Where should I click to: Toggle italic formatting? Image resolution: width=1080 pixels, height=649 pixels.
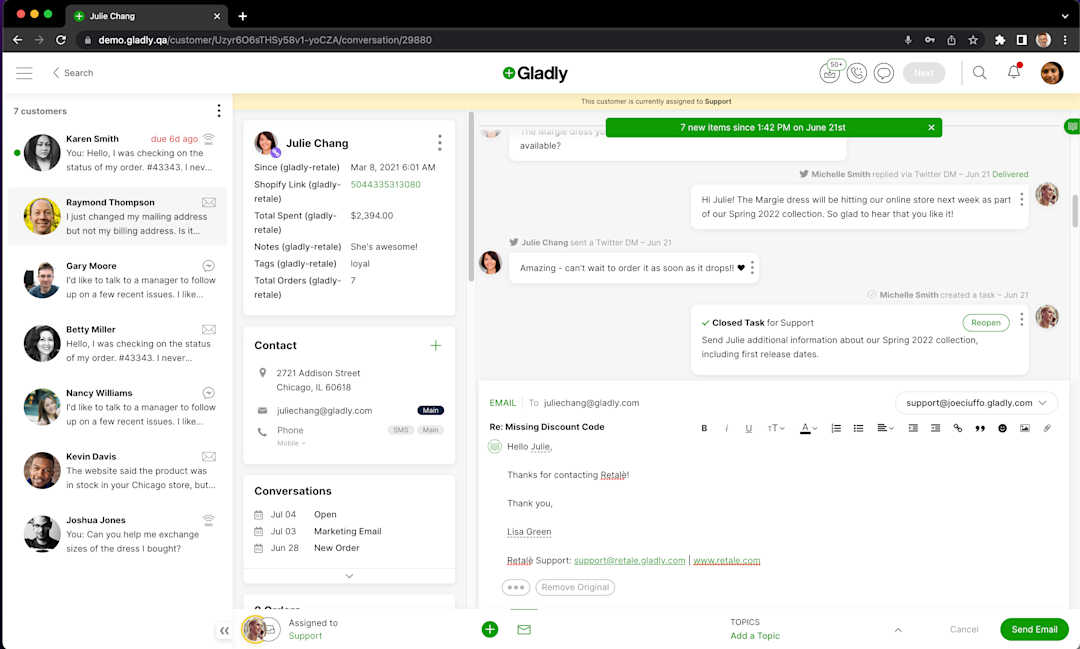tap(726, 429)
